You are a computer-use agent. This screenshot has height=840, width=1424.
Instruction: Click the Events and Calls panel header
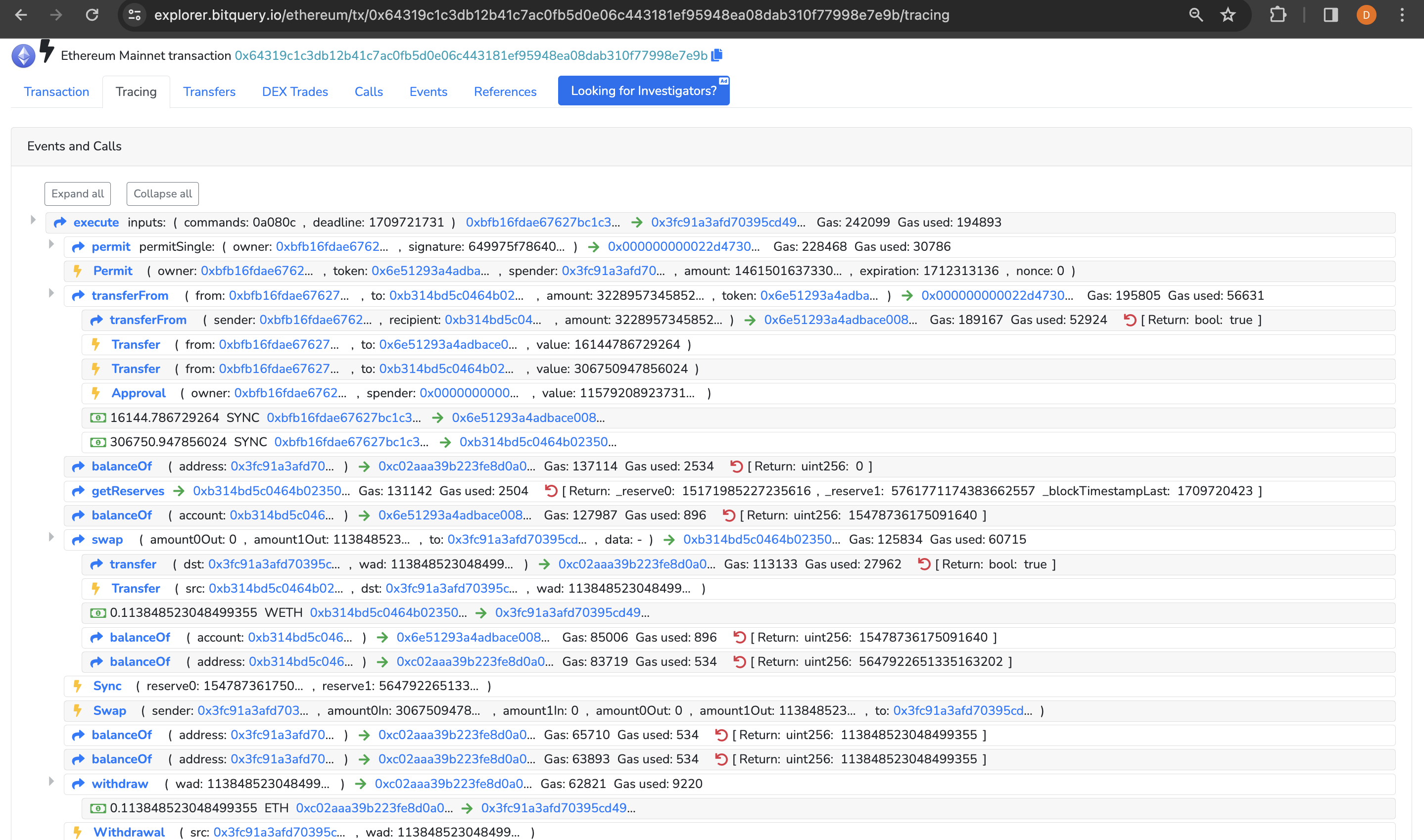pos(712,146)
